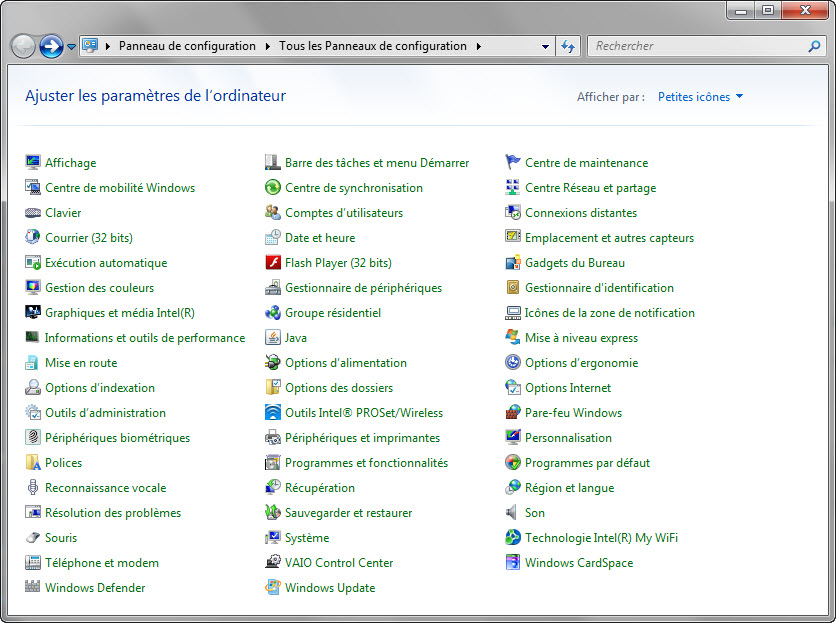Click the search magnifier icon
836x623 pixels.
point(814,46)
